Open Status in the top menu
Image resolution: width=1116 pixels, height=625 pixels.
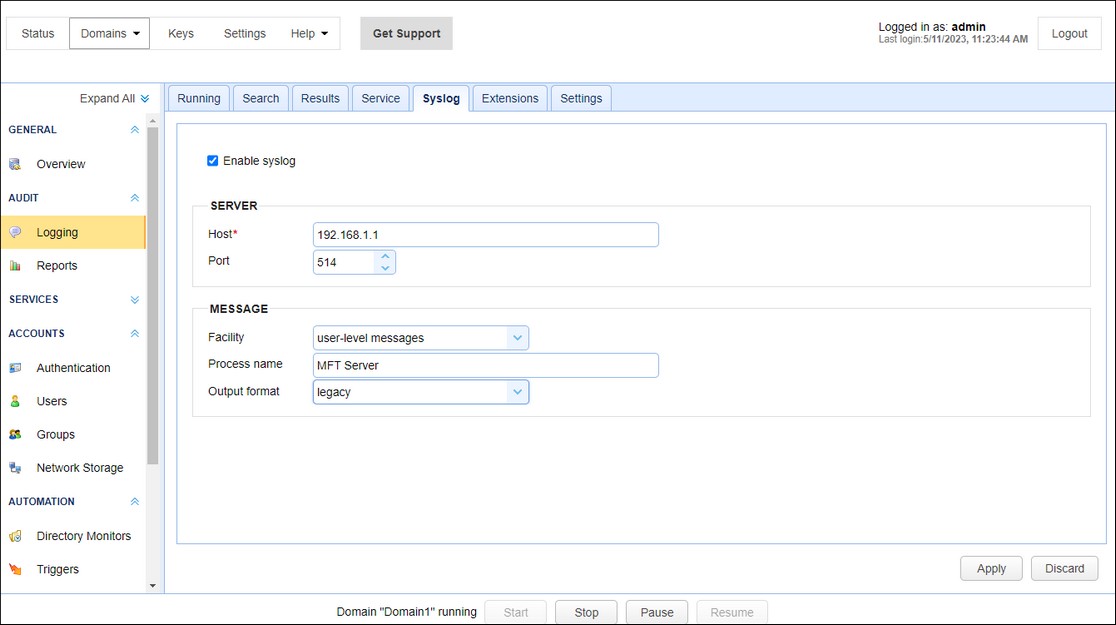[x=38, y=33]
